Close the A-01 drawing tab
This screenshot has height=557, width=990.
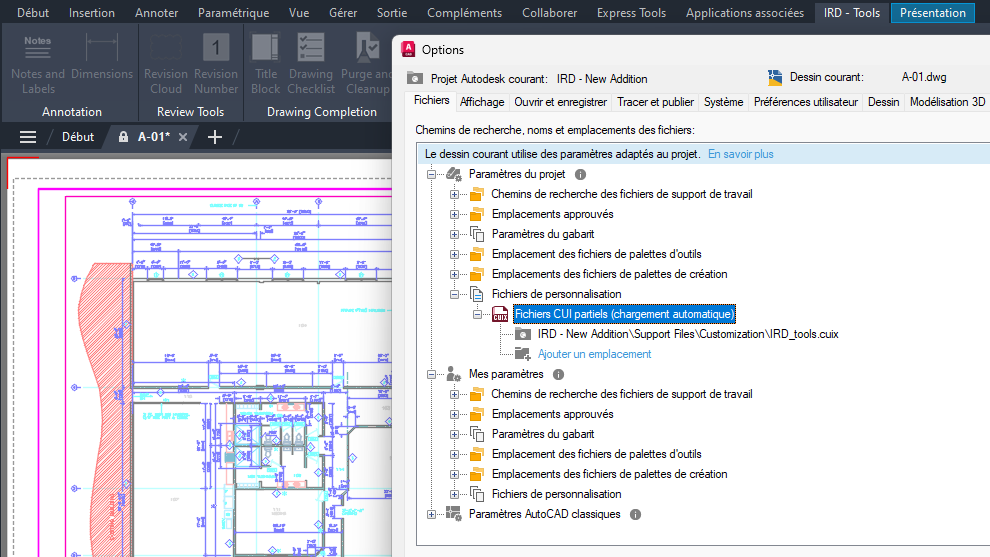pyautogui.click(x=183, y=137)
